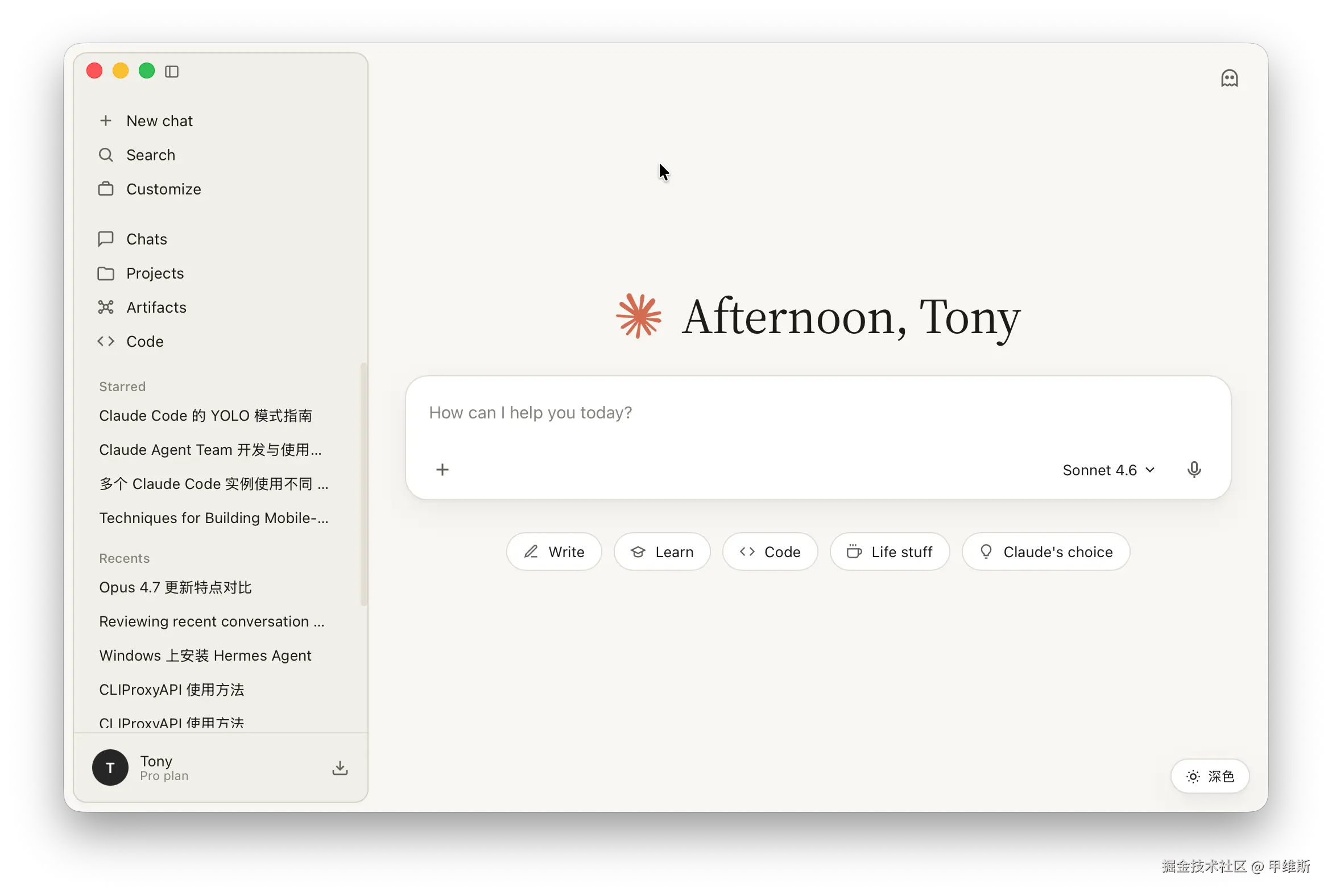Open Projects folder in sidebar
The width and height of the screenshot is (1332, 896).
pos(155,273)
